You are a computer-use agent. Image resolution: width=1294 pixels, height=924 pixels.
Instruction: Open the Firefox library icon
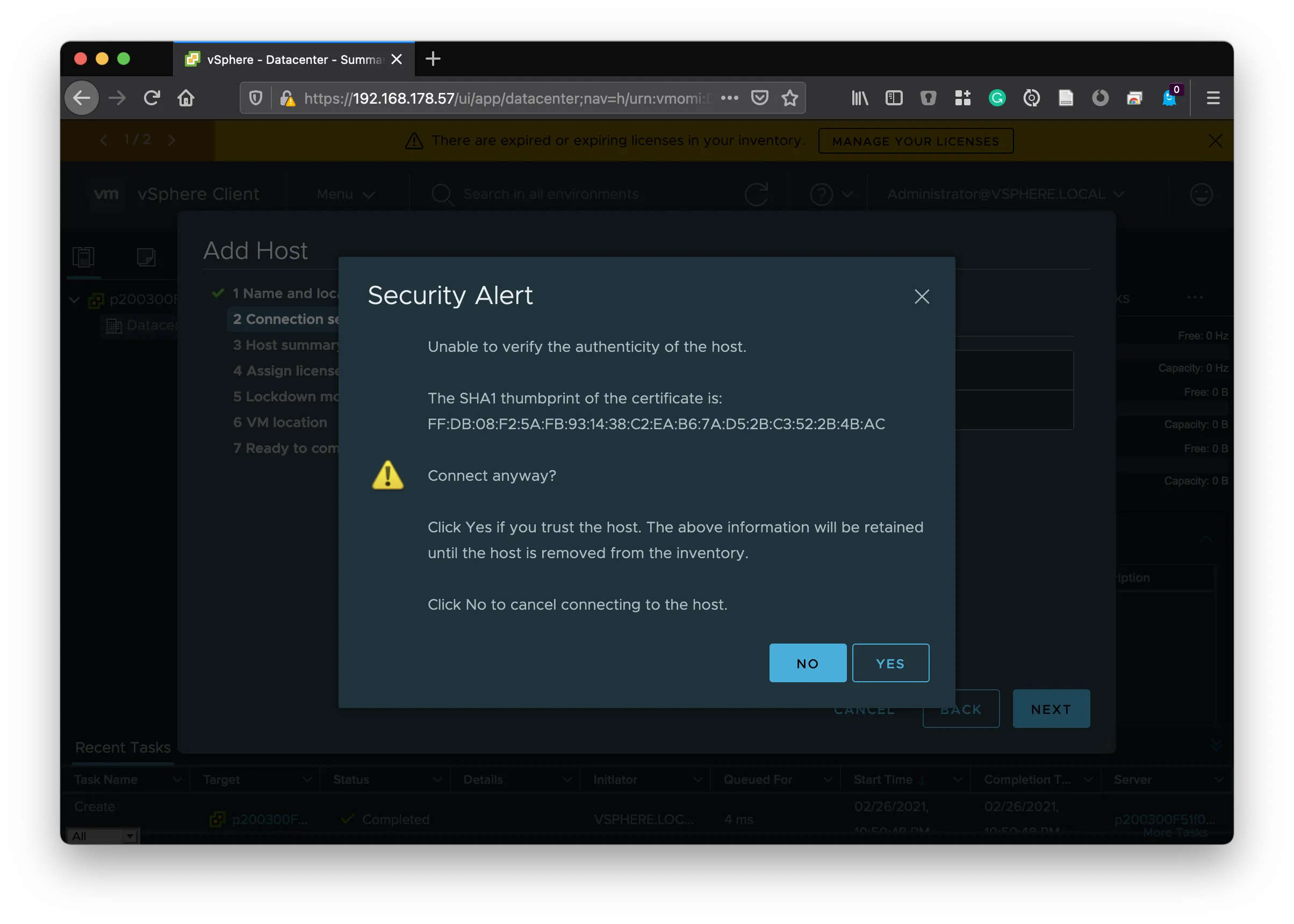859,98
